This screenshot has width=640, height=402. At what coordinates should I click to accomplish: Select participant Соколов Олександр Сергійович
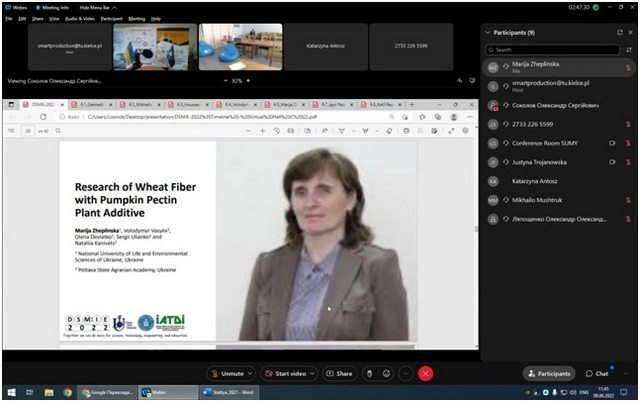tap(558, 105)
